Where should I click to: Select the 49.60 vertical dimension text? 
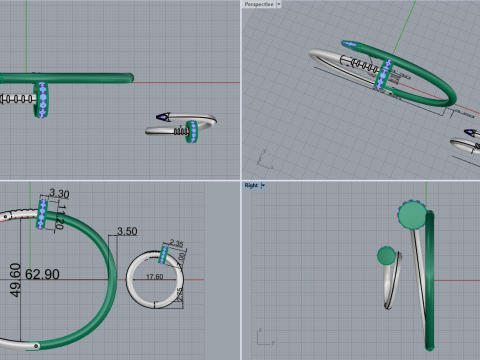[x=15, y=280]
